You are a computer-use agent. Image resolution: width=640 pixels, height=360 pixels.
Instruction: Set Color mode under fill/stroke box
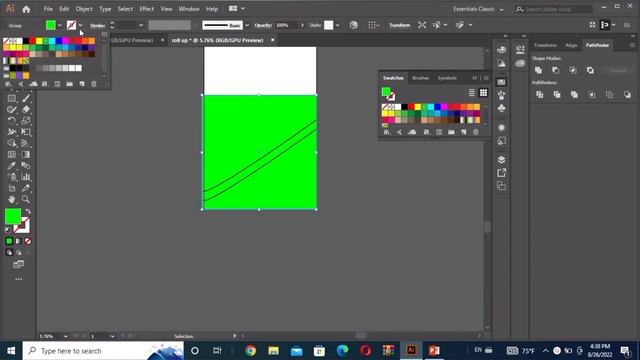click(9, 241)
